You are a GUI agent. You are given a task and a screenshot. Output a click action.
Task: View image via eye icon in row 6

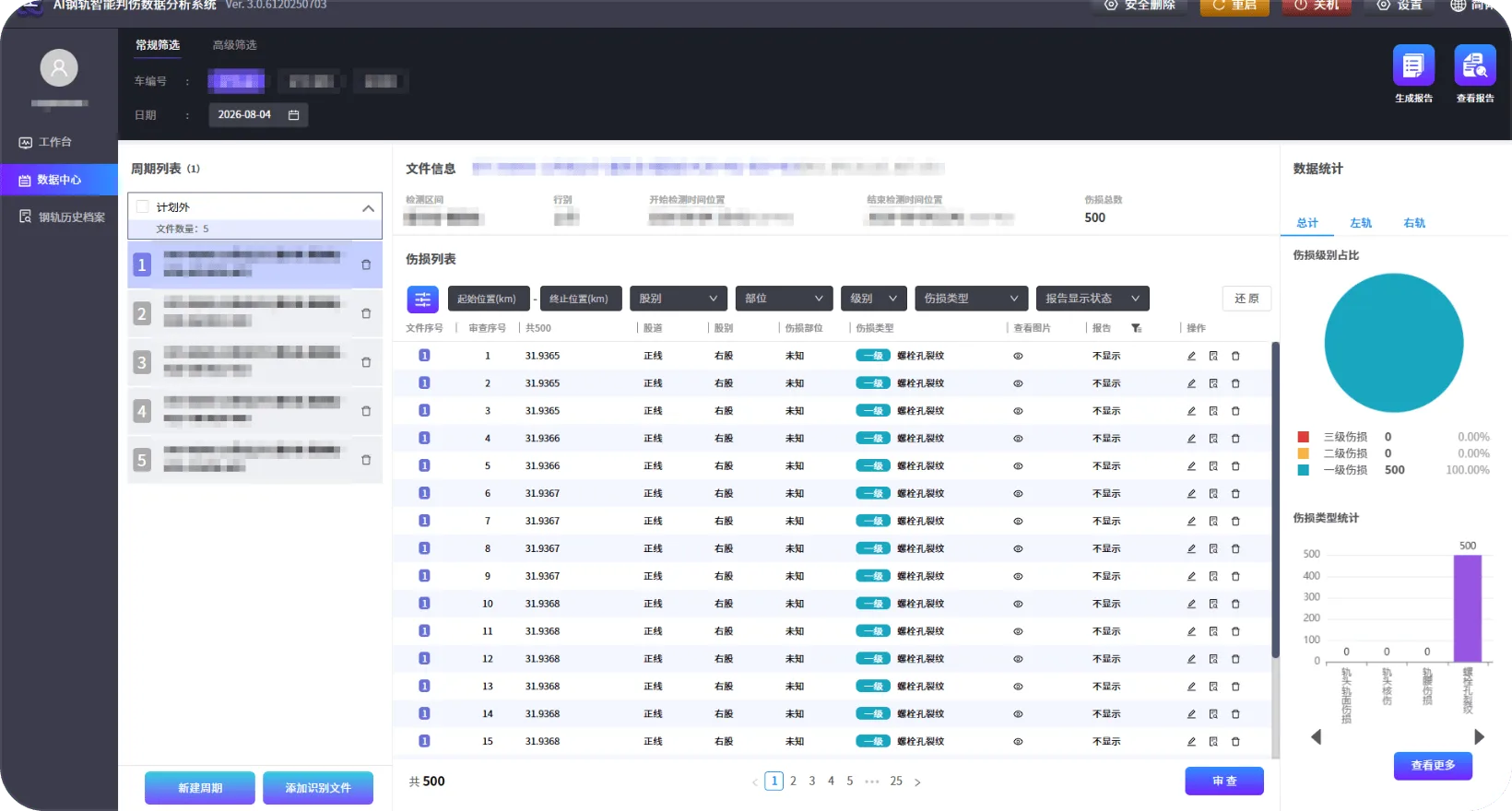click(1018, 494)
